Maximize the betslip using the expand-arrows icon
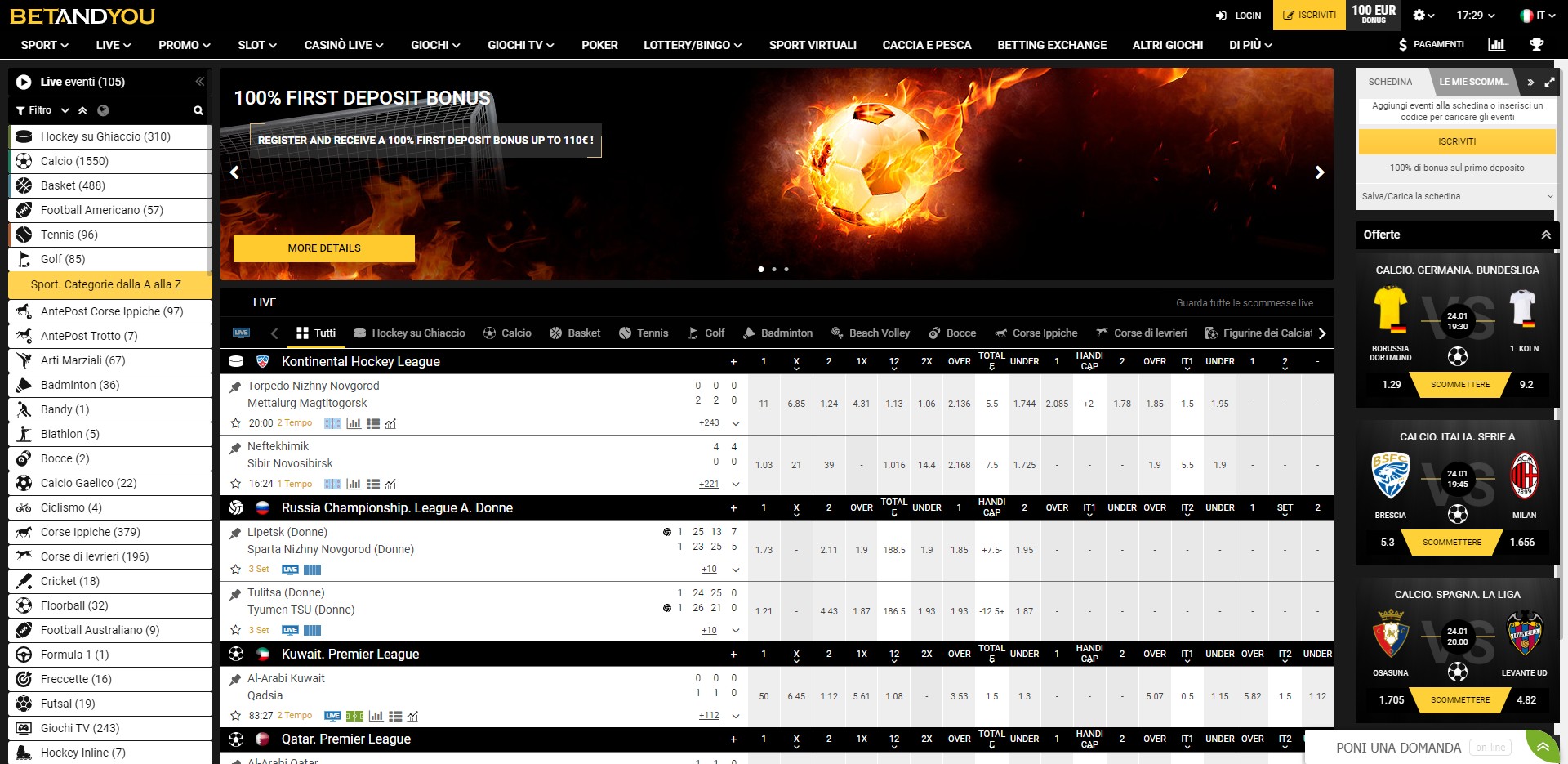The image size is (1568, 764). coord(1549,82)
